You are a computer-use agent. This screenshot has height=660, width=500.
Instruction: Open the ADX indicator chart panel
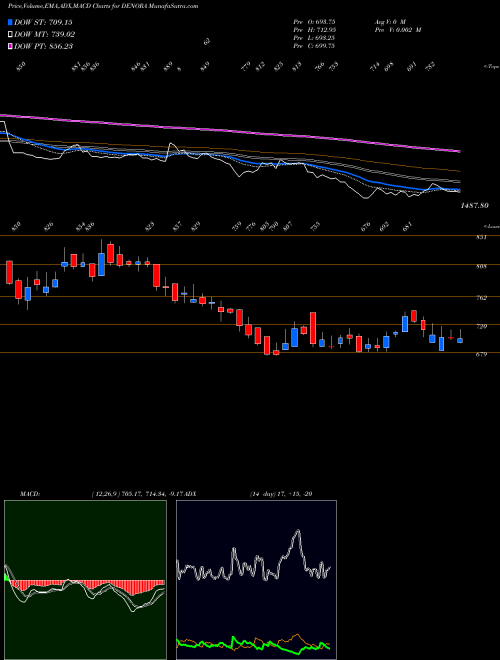click(x=256, y=580)
